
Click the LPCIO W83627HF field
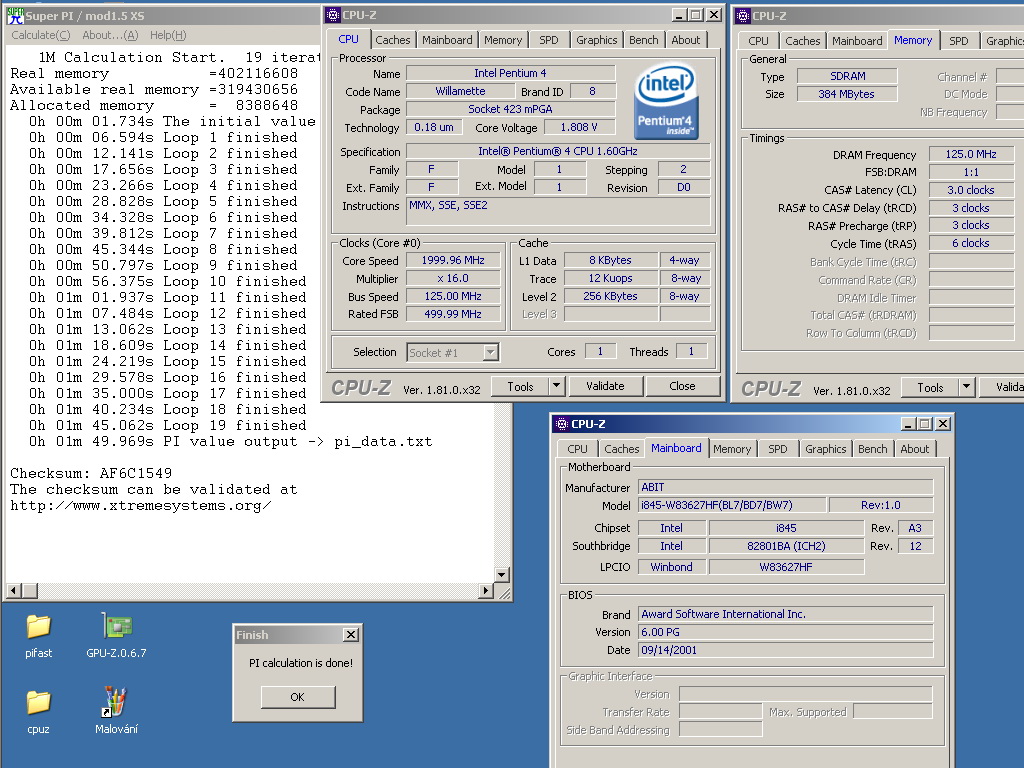(786, 567)
